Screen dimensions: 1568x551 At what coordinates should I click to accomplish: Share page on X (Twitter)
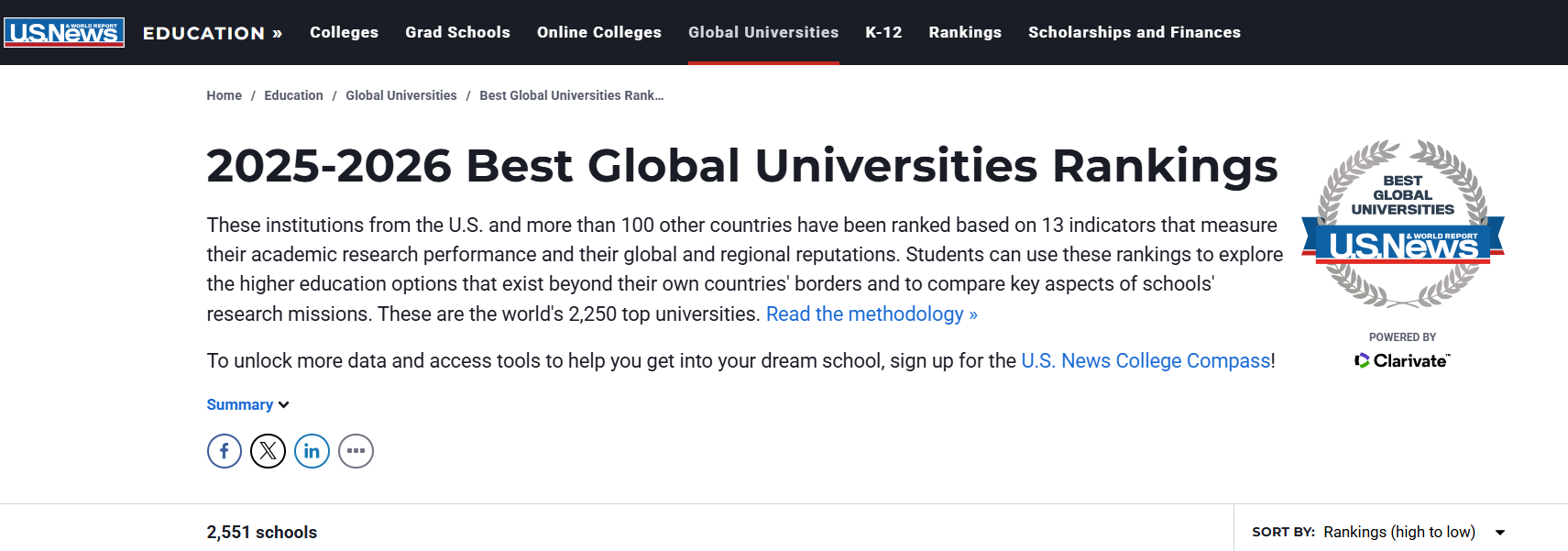click(x=269, y=451)
